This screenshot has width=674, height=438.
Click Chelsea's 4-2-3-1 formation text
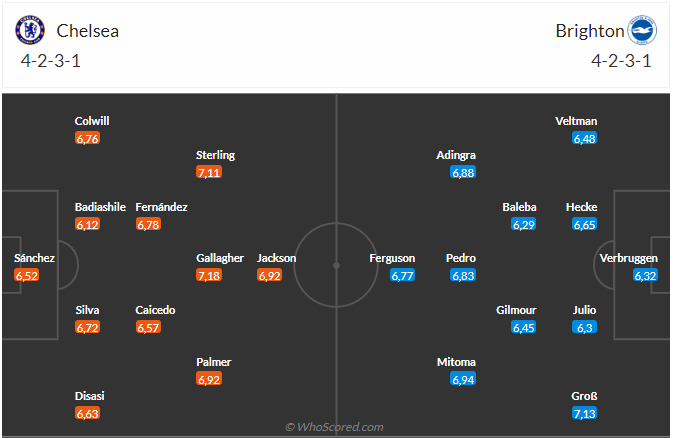click(52, 60)
